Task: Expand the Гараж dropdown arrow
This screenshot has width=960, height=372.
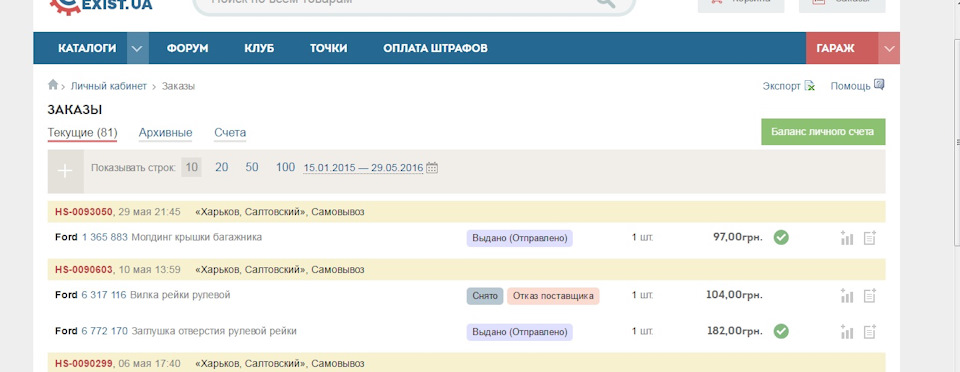Action: [889, 48]
